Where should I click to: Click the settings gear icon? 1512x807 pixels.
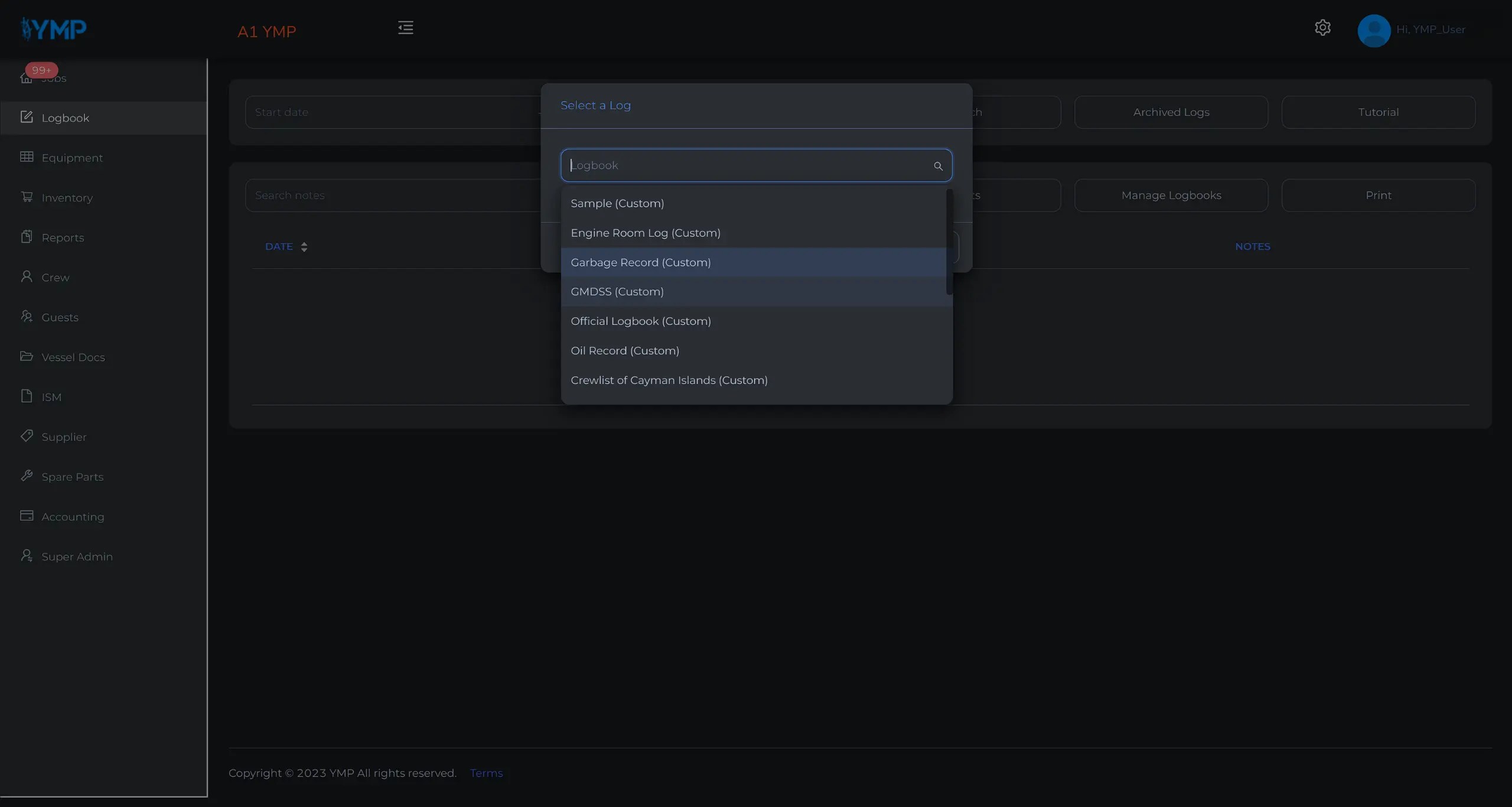click(1322, 28)
